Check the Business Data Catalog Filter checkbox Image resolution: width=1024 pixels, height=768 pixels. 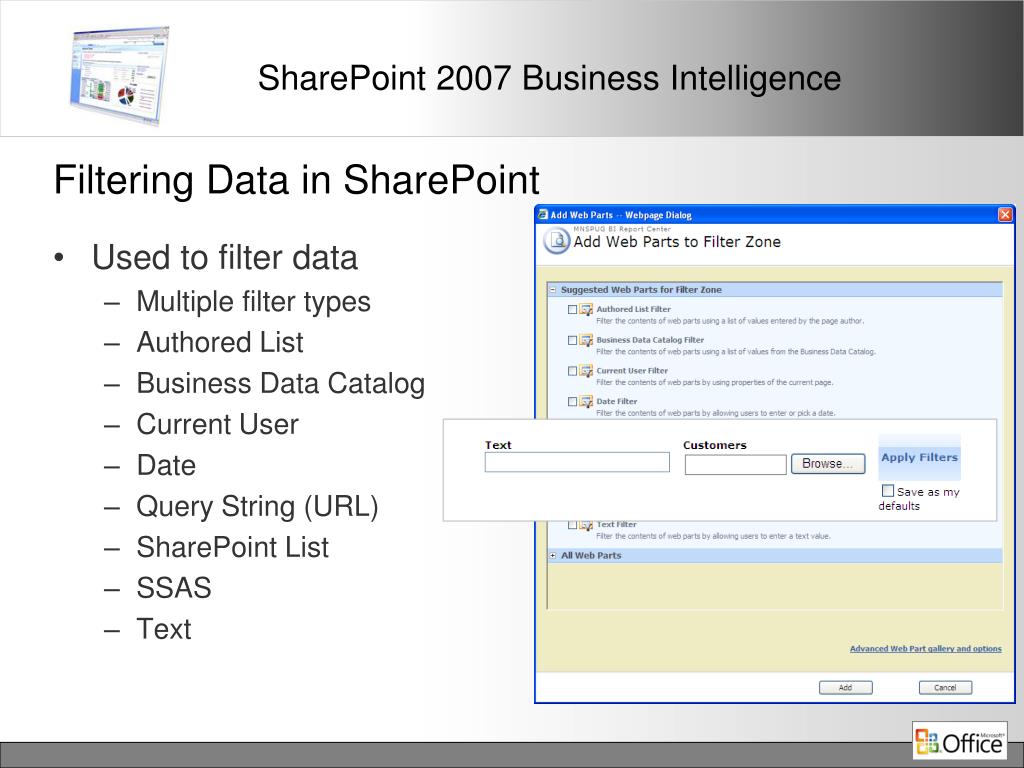click(573, 340)
